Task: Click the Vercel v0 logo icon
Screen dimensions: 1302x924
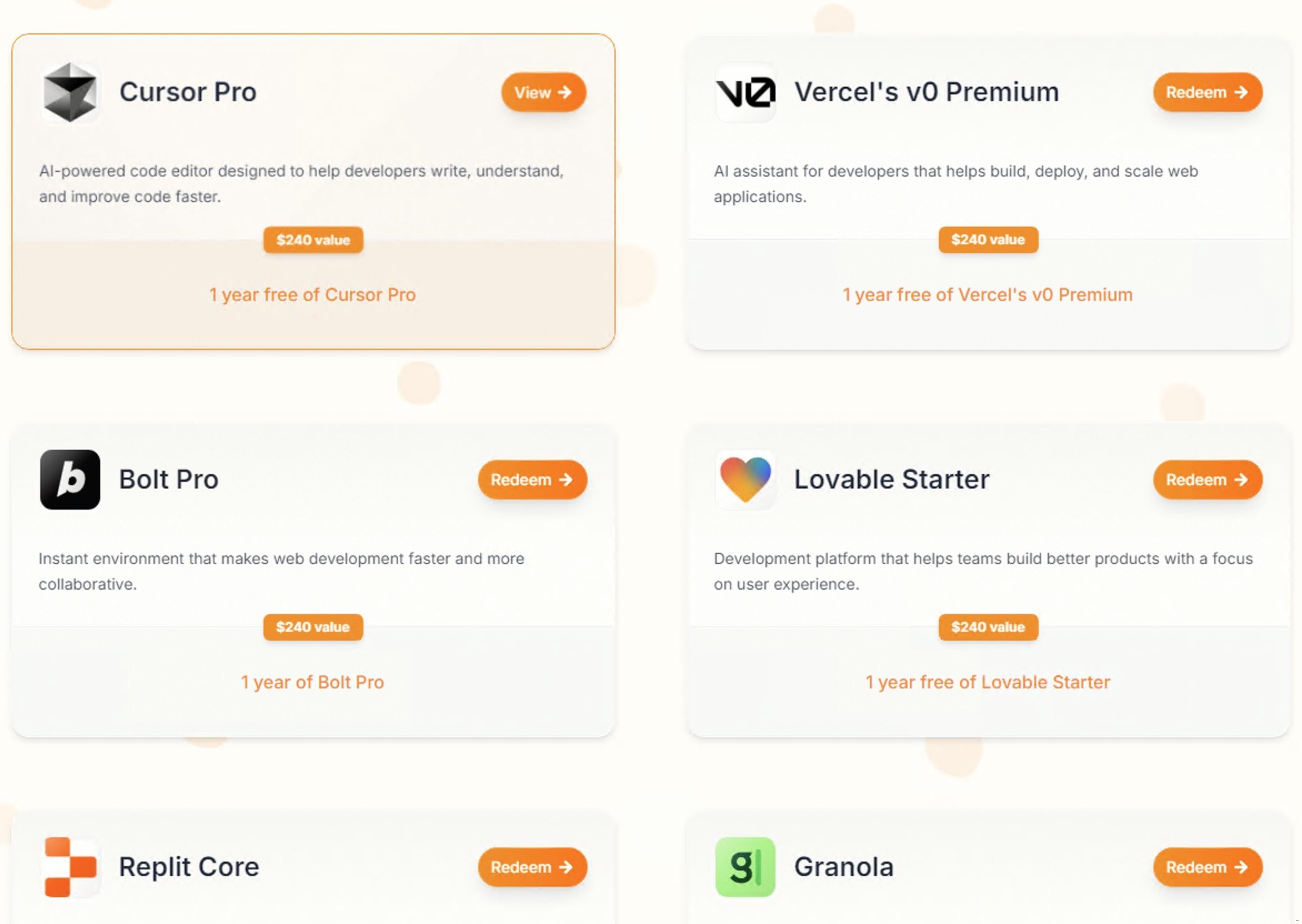Action: [x=745, y=92]
